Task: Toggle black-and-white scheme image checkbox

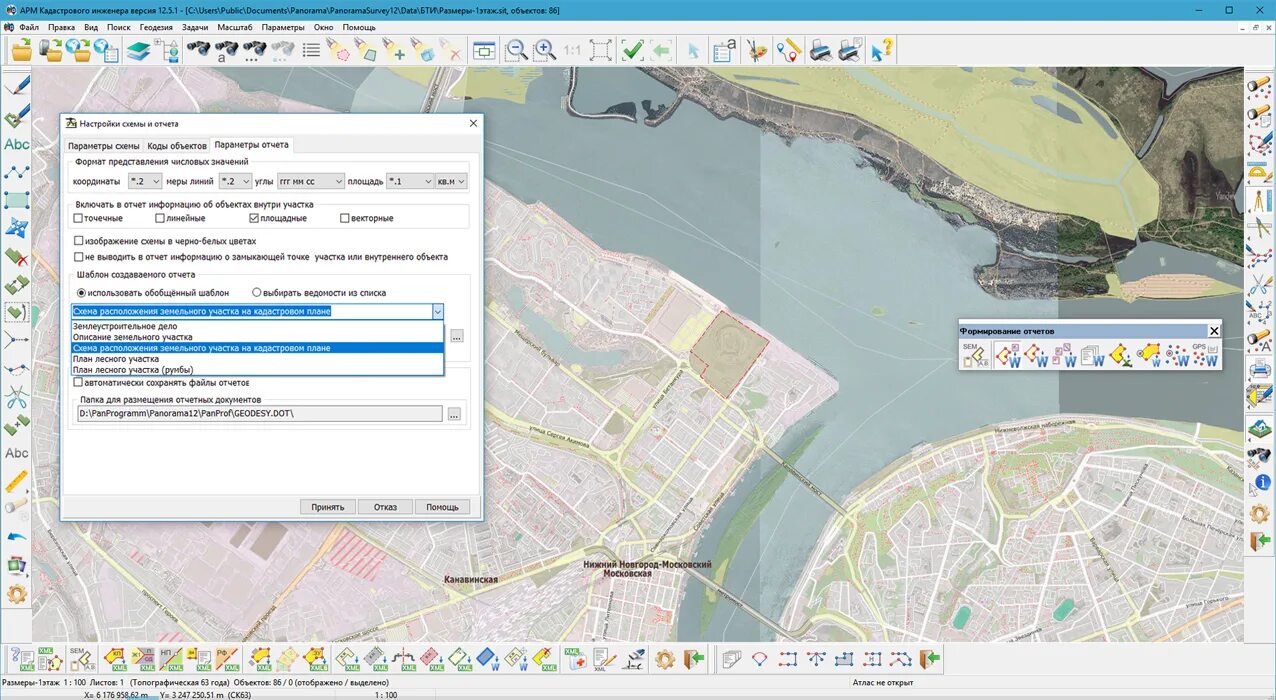Action: point(78,241)
